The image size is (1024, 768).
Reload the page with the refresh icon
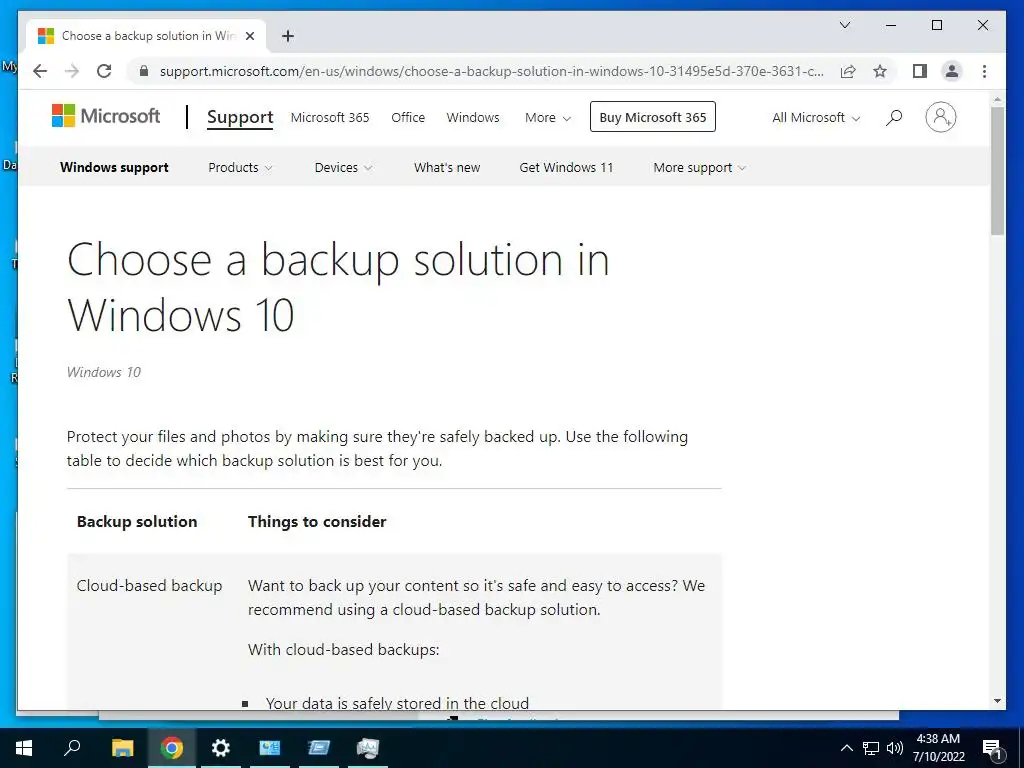tap(104, 71)
